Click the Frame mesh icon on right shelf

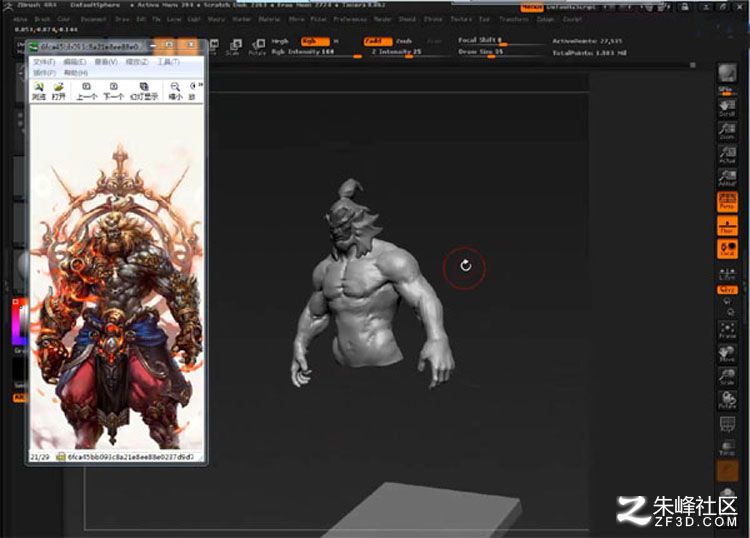pos(727,330)
